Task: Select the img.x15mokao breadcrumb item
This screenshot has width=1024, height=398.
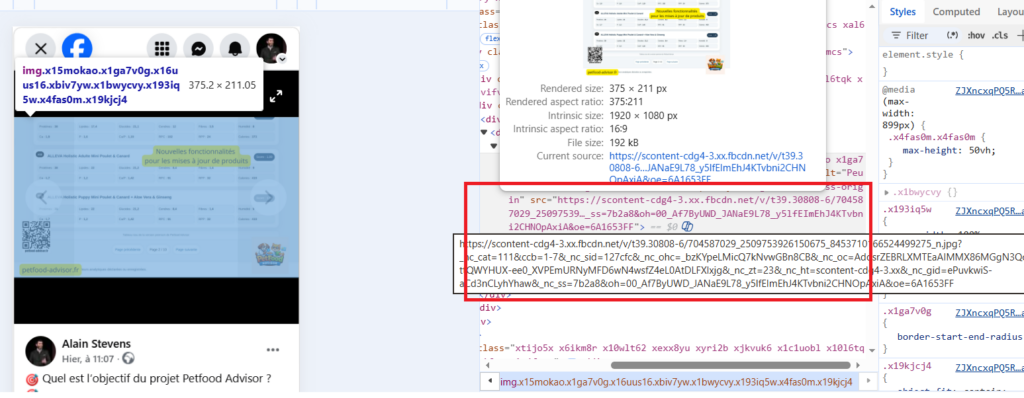Action: [676, 382]
